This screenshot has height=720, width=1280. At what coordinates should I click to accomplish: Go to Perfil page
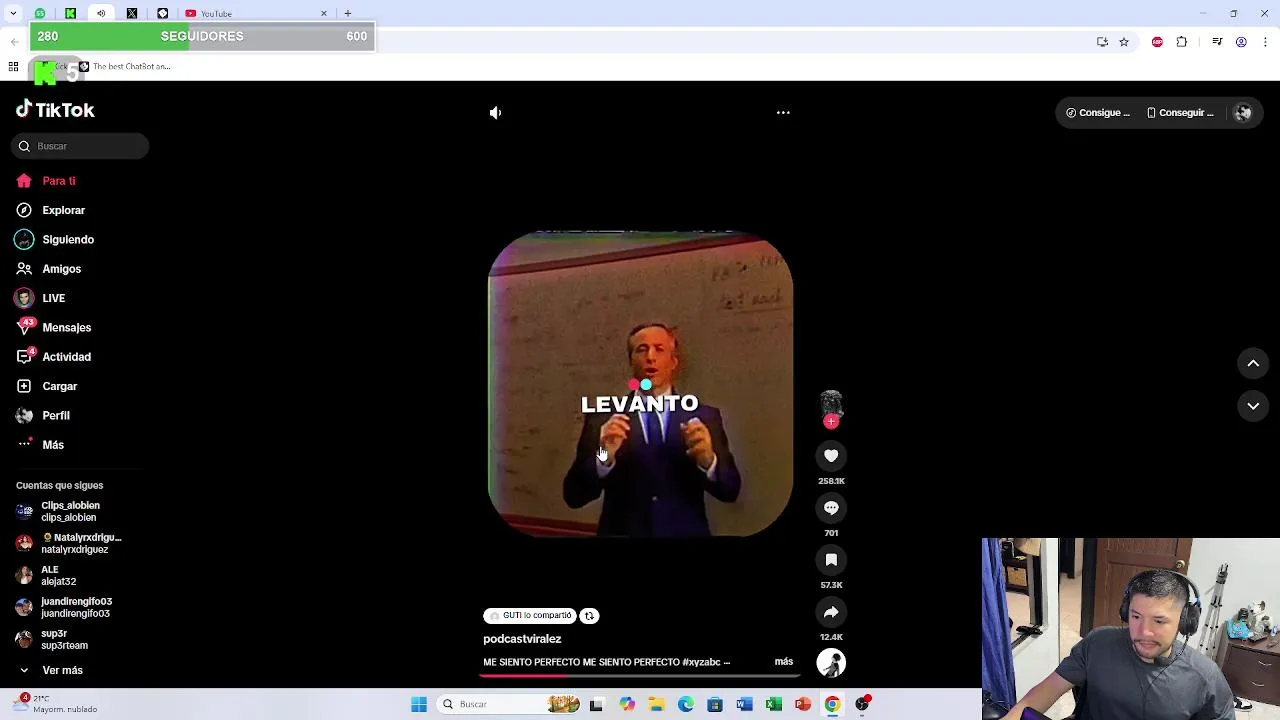pos(43,415)
